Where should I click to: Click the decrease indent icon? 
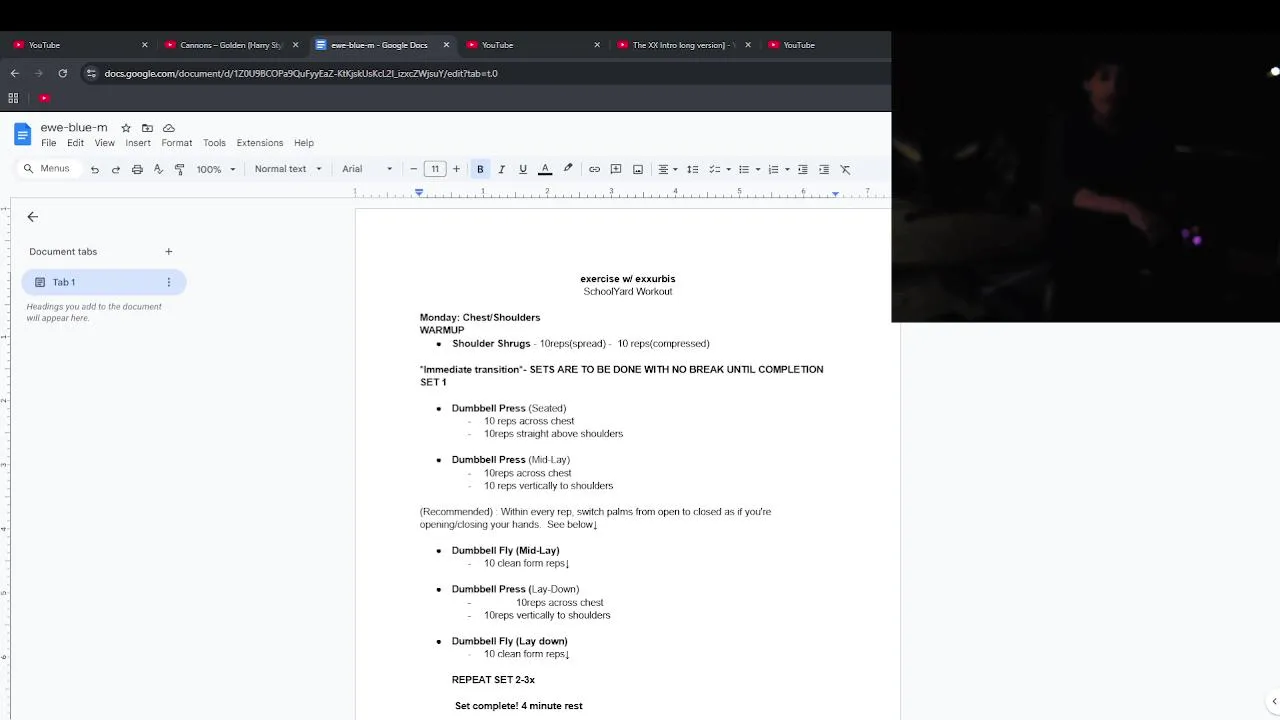802,169
